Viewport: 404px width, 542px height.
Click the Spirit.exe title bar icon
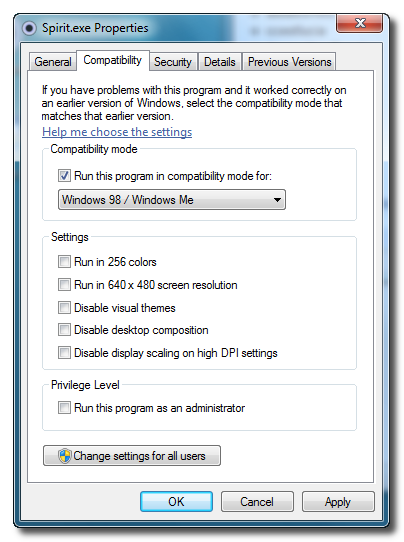point(29,28)
